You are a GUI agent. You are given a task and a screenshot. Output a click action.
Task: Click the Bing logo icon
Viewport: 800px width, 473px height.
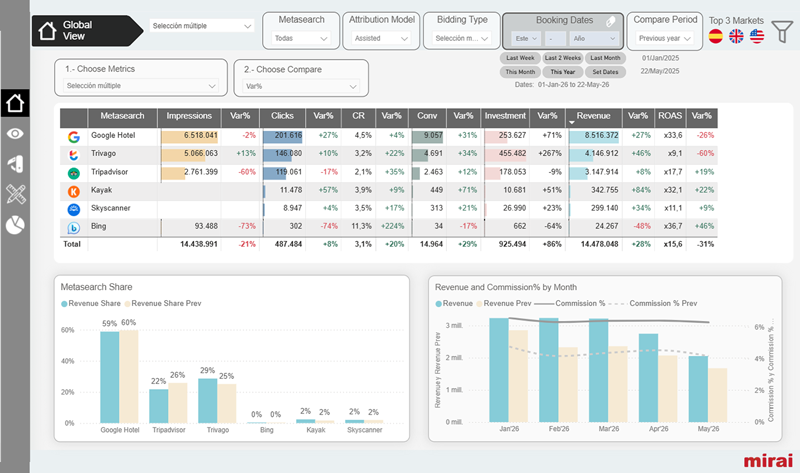(73, 228)
